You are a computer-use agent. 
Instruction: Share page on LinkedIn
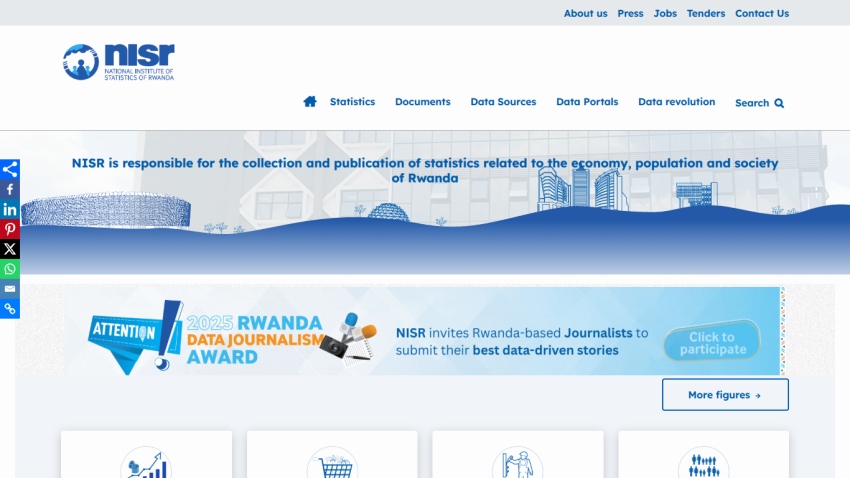[x=10, y=209]
